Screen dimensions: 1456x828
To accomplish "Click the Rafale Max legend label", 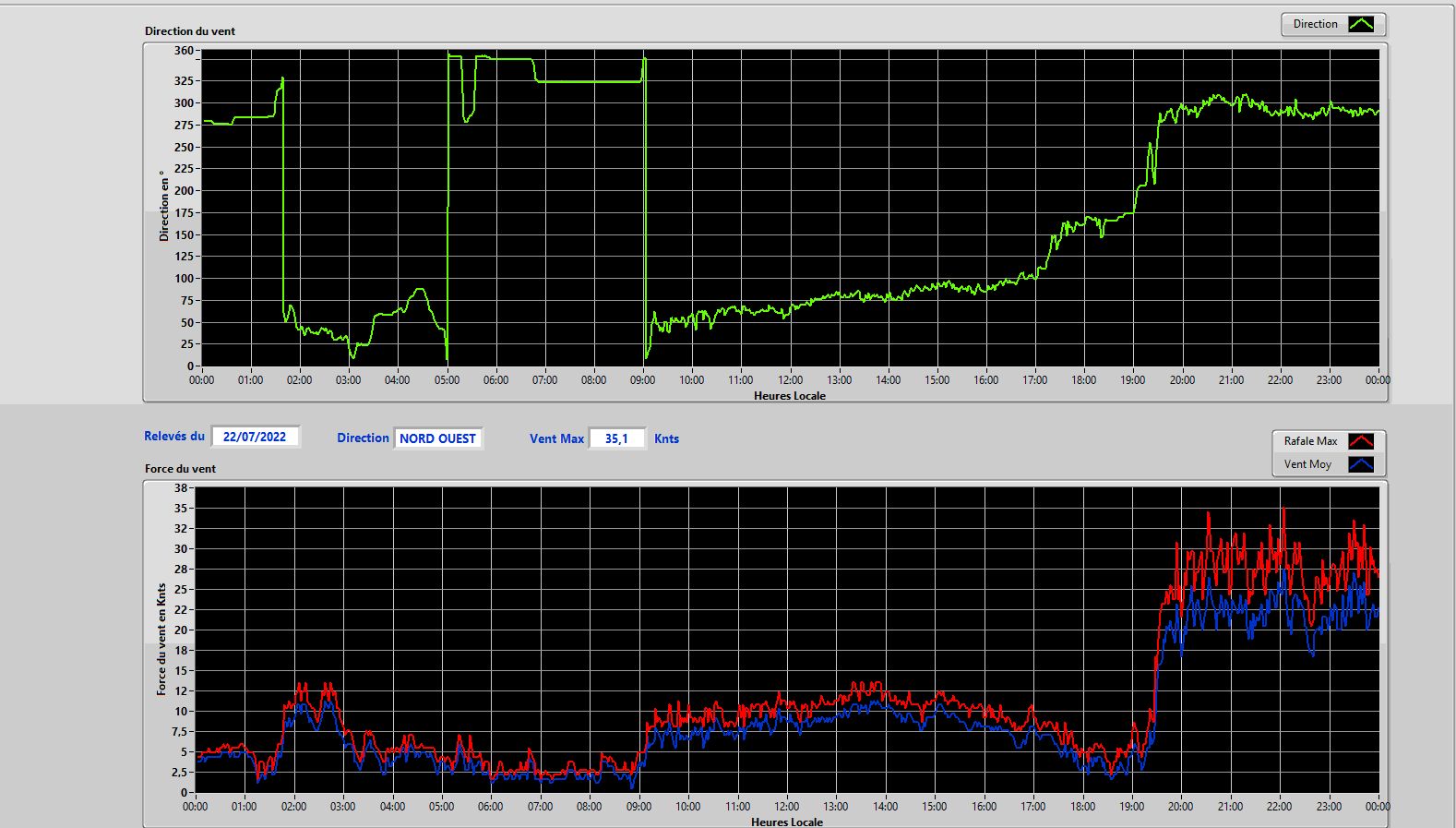I will click(1310, 441).
